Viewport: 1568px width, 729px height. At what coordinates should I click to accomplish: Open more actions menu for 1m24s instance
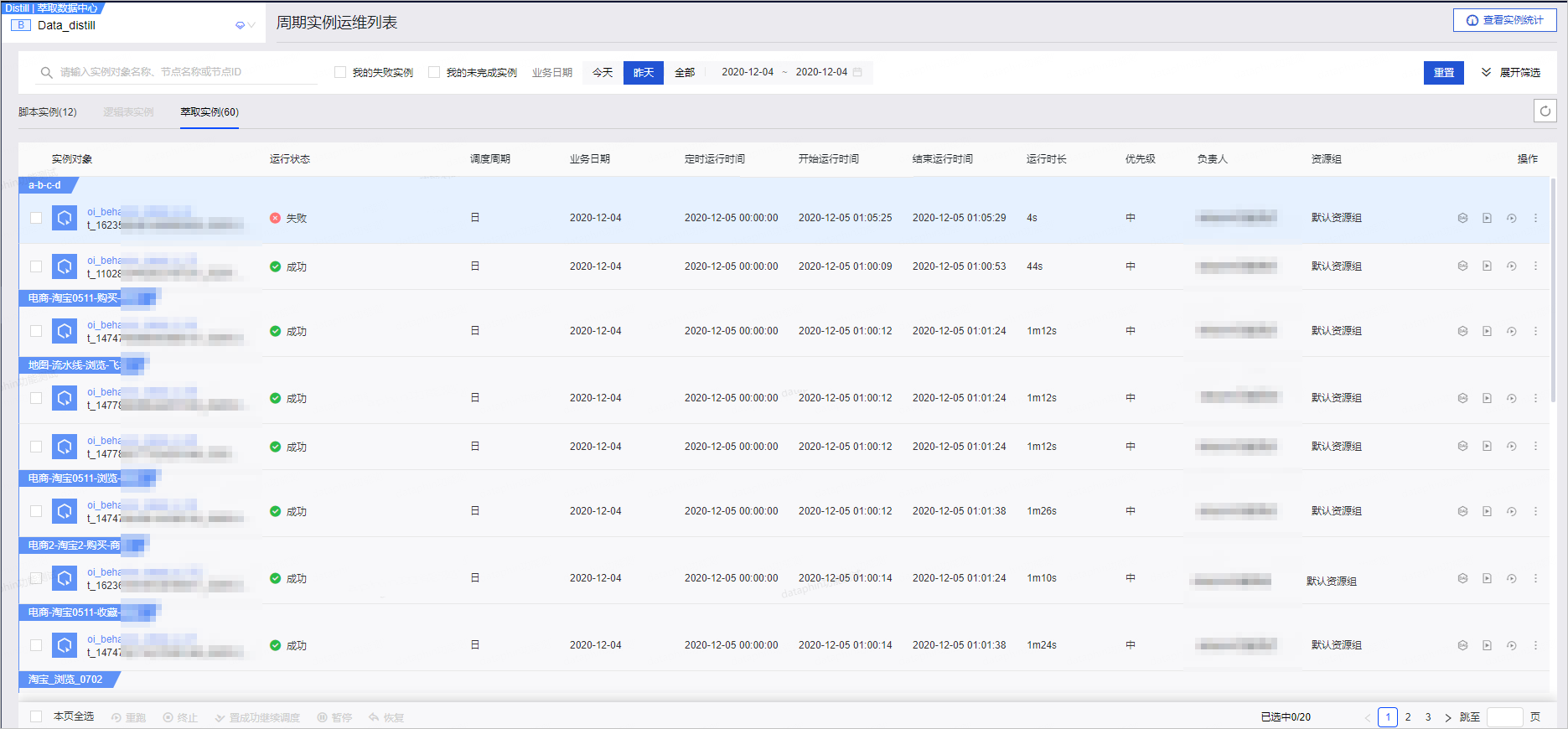pos(1535,645)
